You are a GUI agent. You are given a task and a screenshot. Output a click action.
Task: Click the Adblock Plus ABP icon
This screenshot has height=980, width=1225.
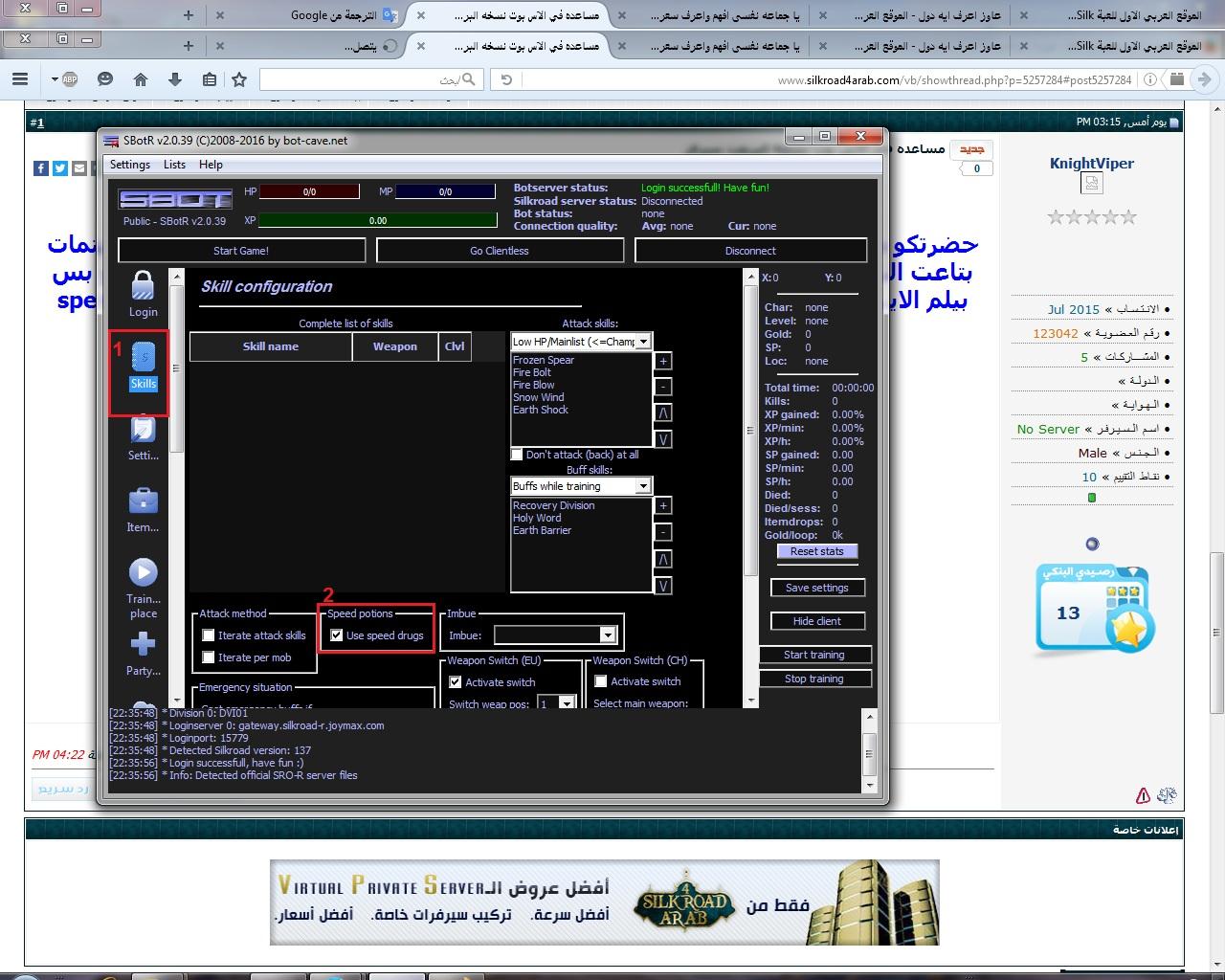[x=70, y=79]
